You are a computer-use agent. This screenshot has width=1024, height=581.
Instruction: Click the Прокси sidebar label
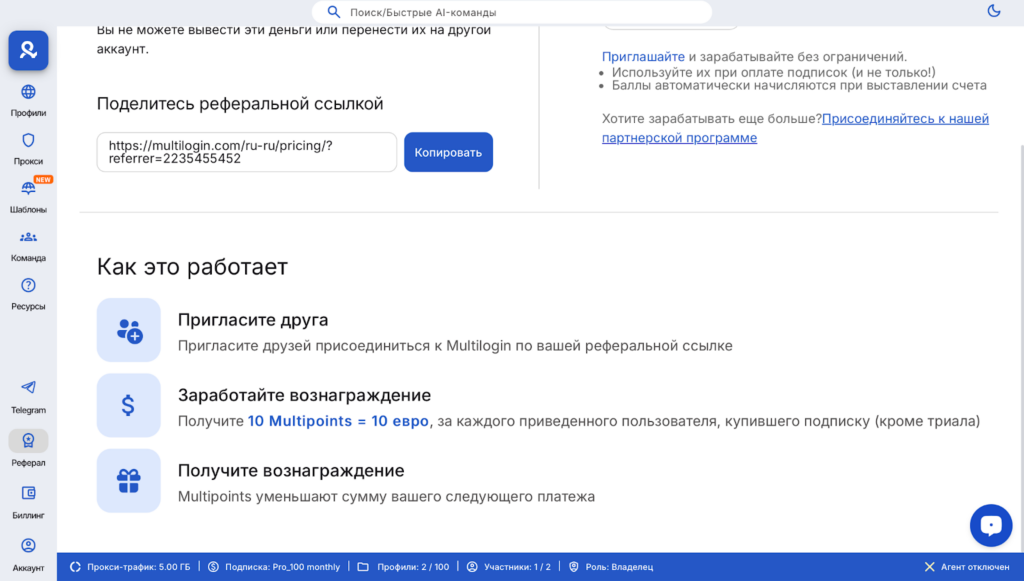[28, 161]
